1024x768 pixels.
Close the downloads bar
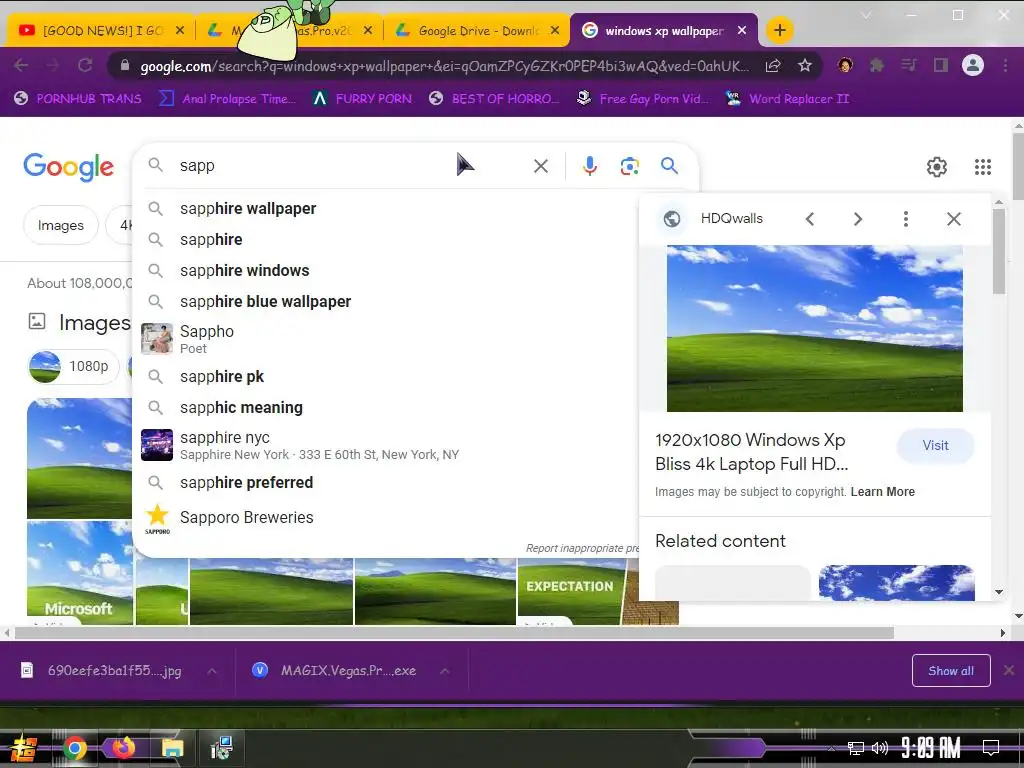point(1009,670)
